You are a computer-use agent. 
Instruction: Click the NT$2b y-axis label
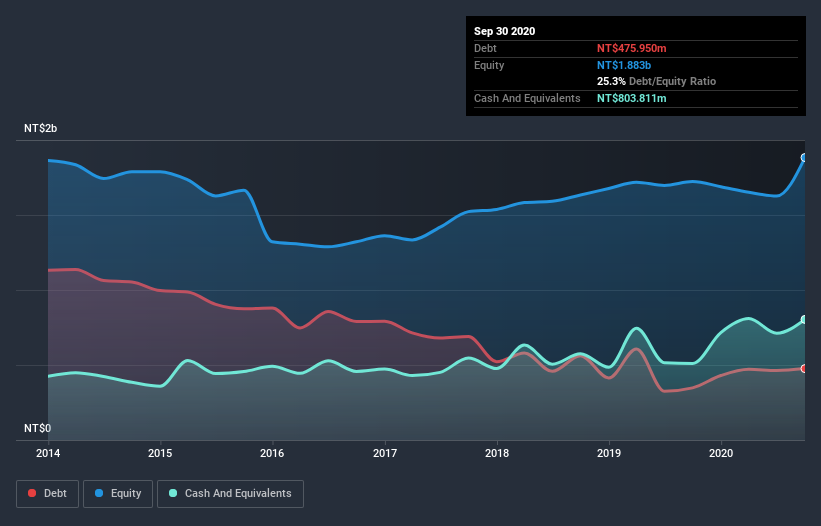tap(40, 128)
